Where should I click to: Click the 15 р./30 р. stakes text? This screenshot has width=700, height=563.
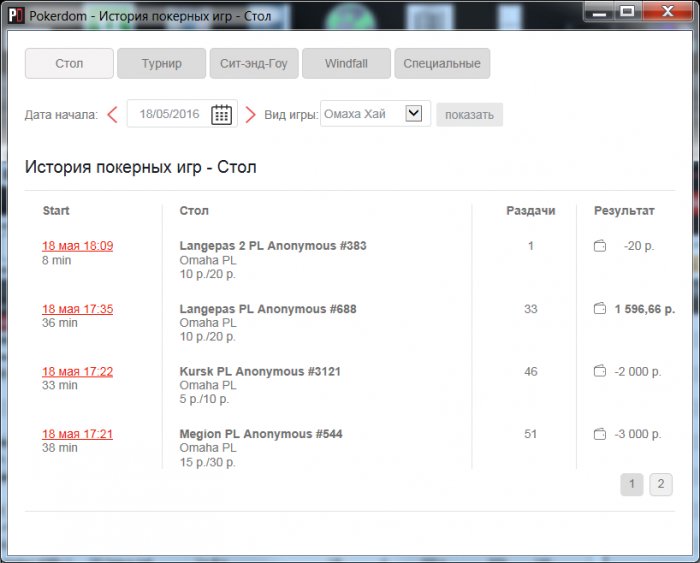point(207,462)
